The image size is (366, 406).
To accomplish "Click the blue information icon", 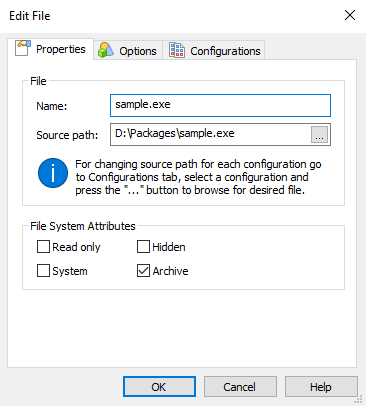I will pyautogui.click(x=53, y=173).
